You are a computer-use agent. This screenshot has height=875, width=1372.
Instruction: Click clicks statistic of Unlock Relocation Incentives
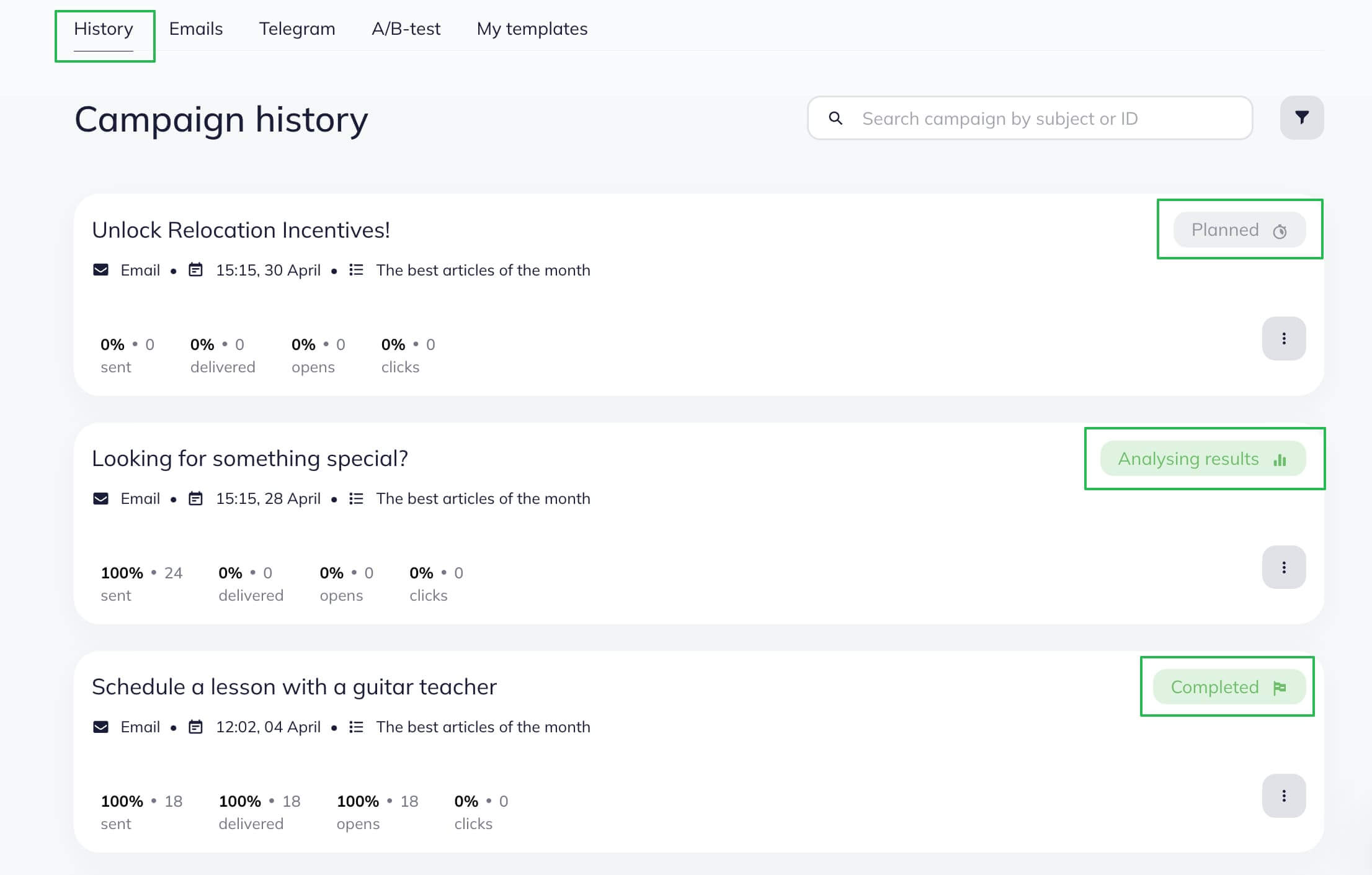click(408, 355)
